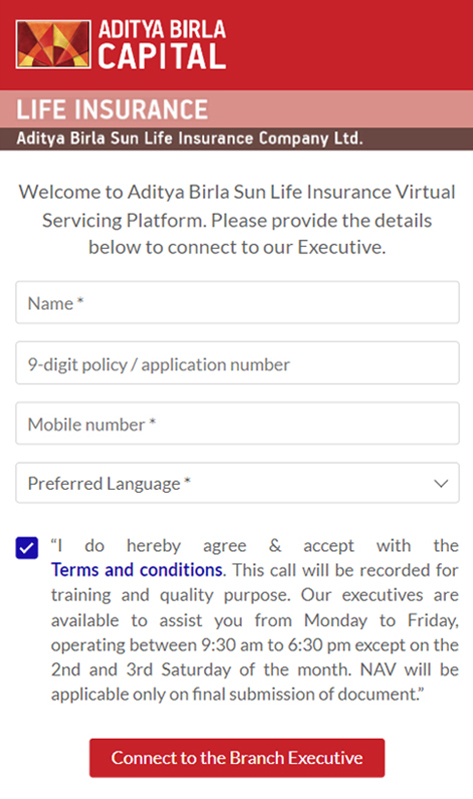Click the NAV final submission notice text
The height and width of the screenshot is (799, 473).
[255, 682]
